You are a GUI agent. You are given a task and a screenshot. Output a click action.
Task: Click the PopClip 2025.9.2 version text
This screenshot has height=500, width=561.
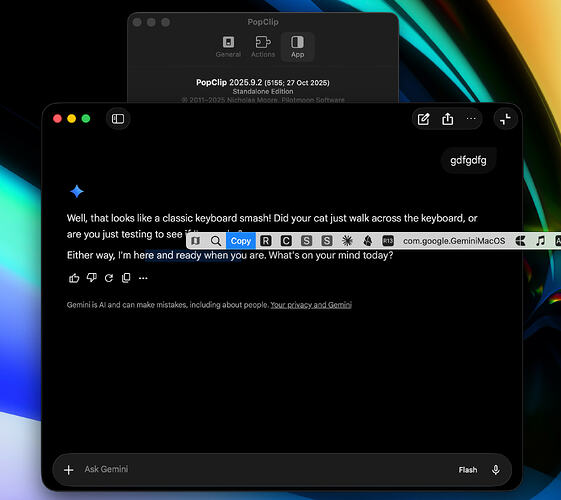coord(263,83)
